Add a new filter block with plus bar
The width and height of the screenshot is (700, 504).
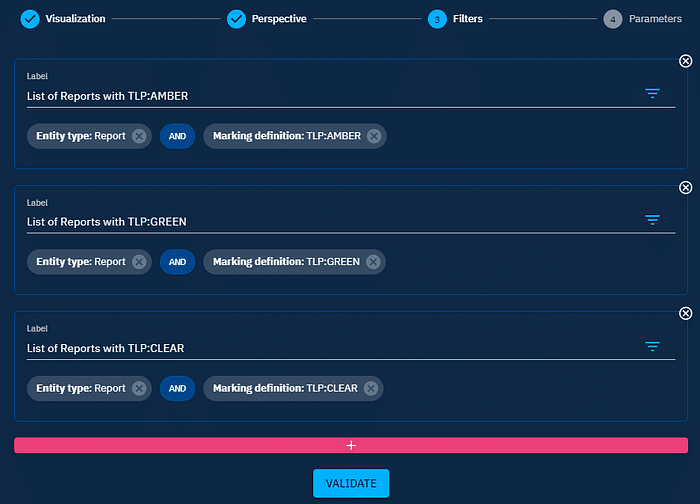pos(350,445)
